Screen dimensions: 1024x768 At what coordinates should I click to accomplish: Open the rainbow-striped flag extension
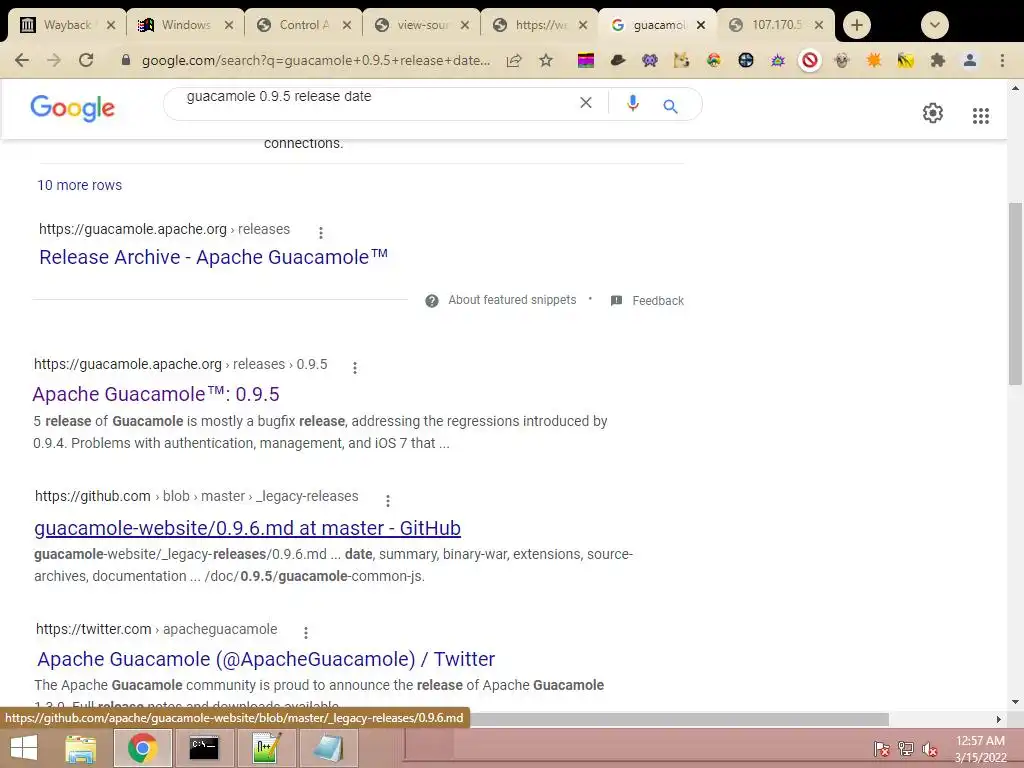[x=586, y=61]
